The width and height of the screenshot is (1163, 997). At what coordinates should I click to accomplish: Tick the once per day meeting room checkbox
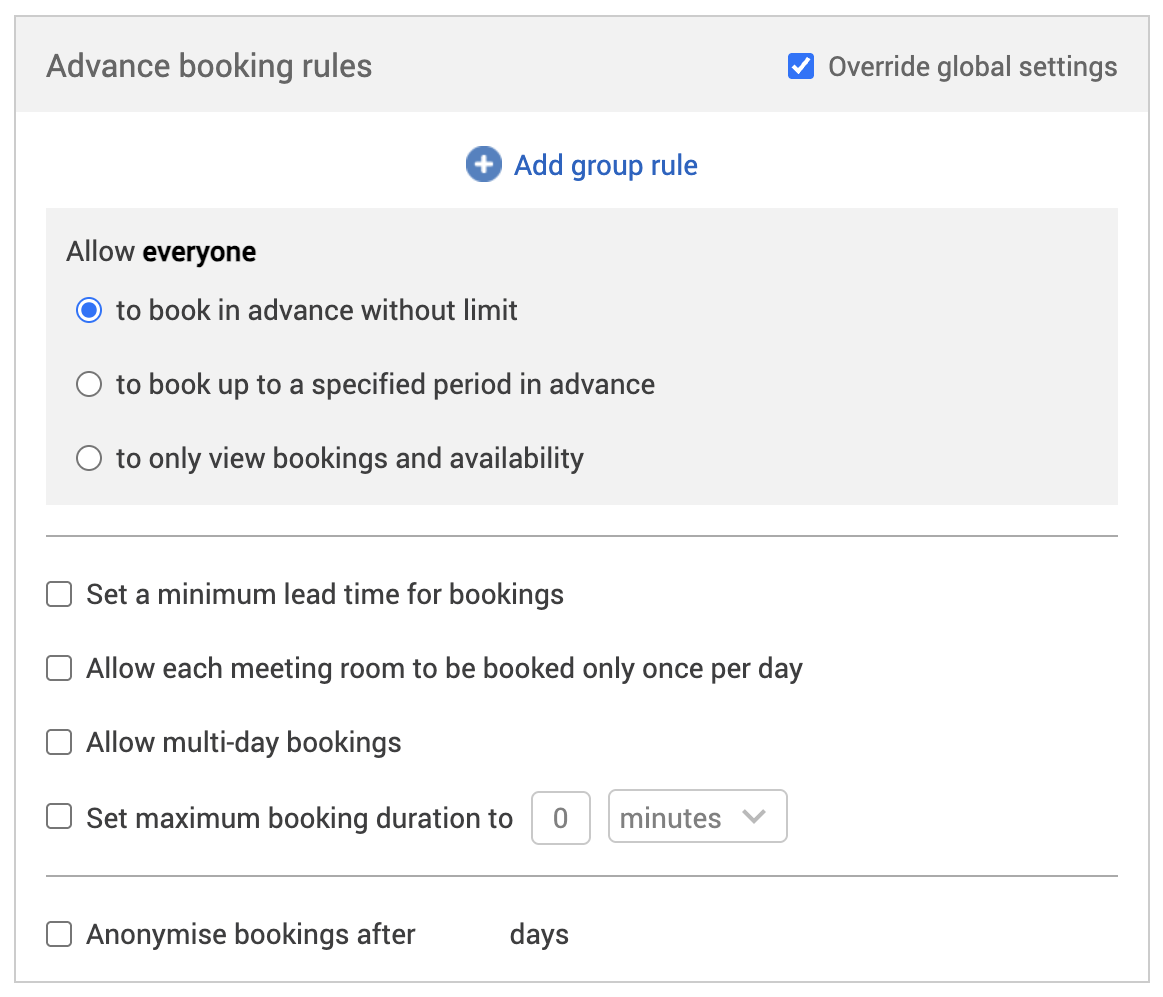pos(60,669)
